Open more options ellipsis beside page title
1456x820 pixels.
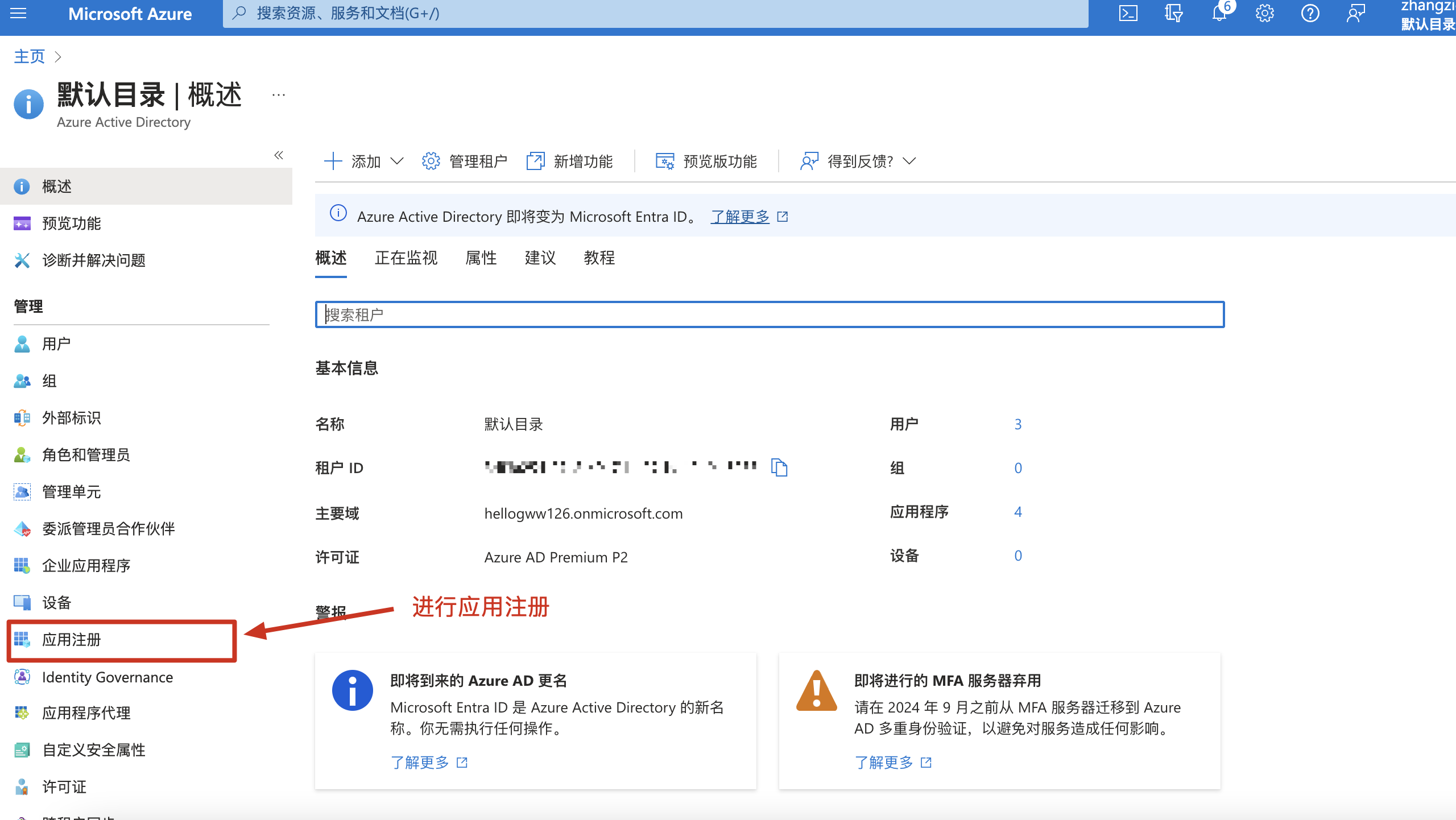279,95
